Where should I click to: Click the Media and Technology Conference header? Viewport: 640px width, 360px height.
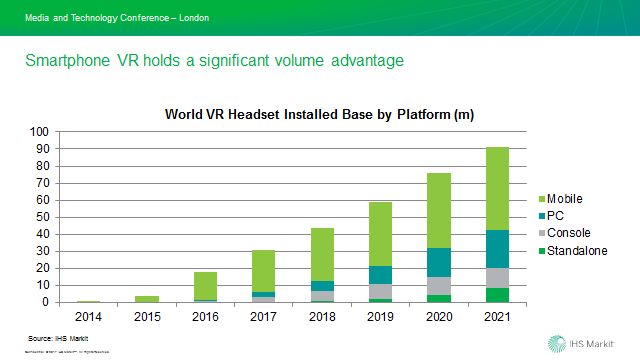pos(117,18)
